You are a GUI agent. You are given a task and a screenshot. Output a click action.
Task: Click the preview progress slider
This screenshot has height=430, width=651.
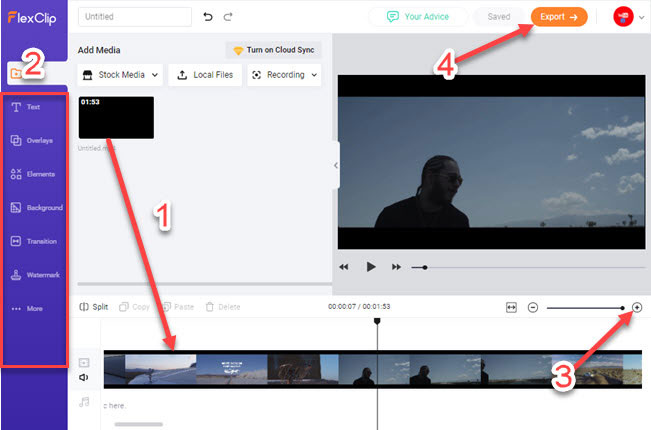click(x=528, y=267)
